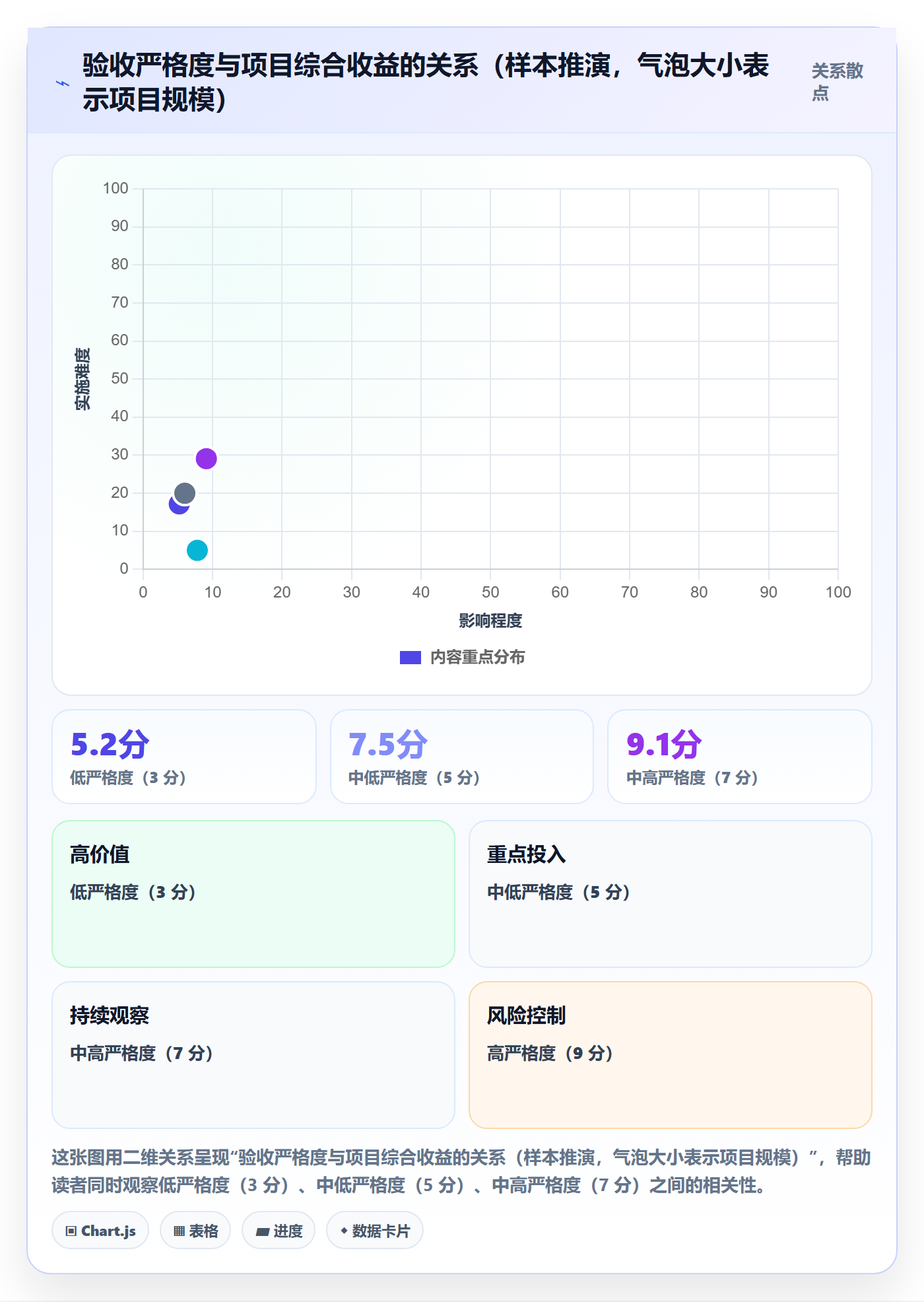This screenshot has width=924, height=1302.
Task: Click the lightning bolt icon beside the title
Action: coord(63,83)
